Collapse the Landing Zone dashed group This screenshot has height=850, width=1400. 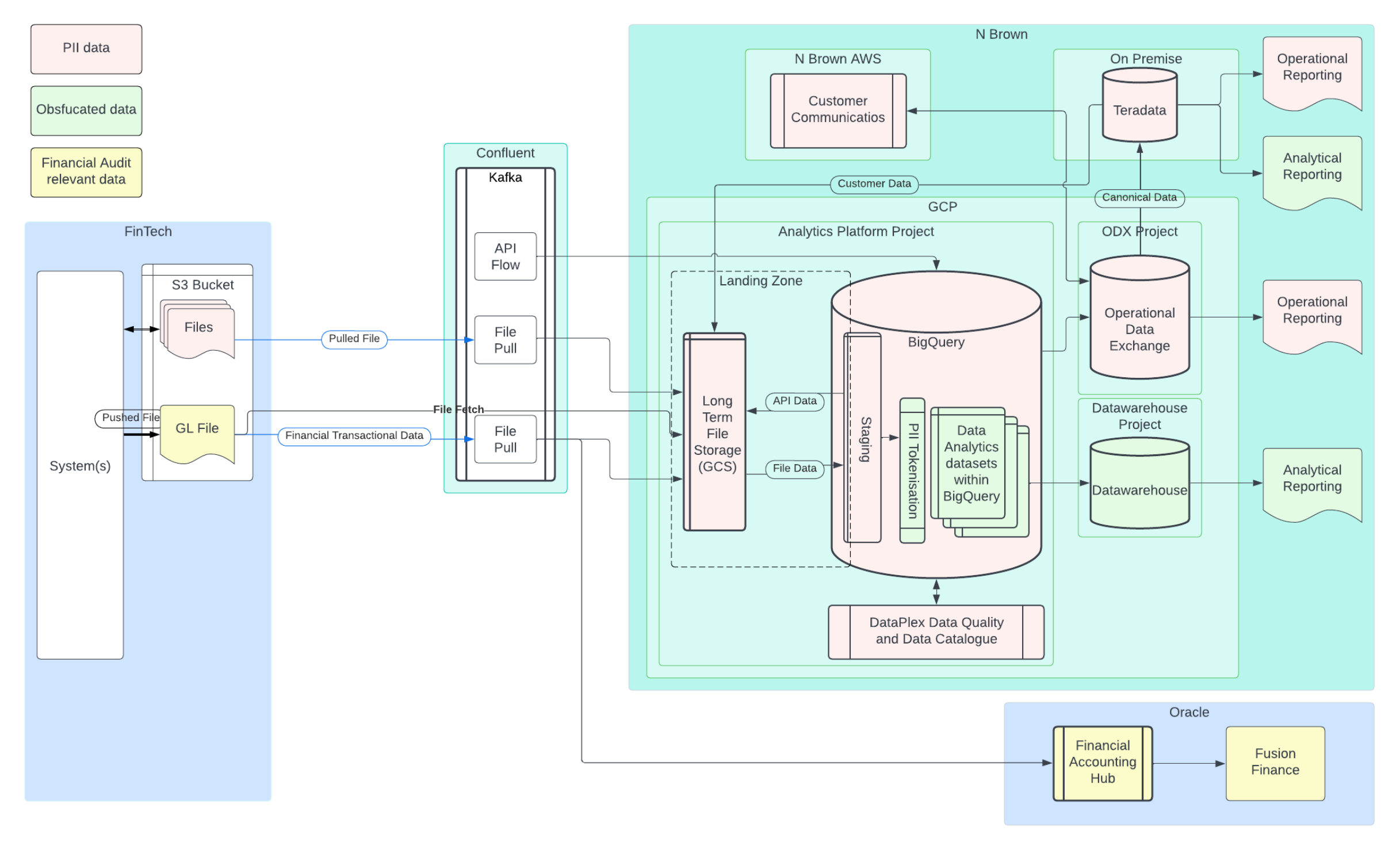[x=760, y=281]
